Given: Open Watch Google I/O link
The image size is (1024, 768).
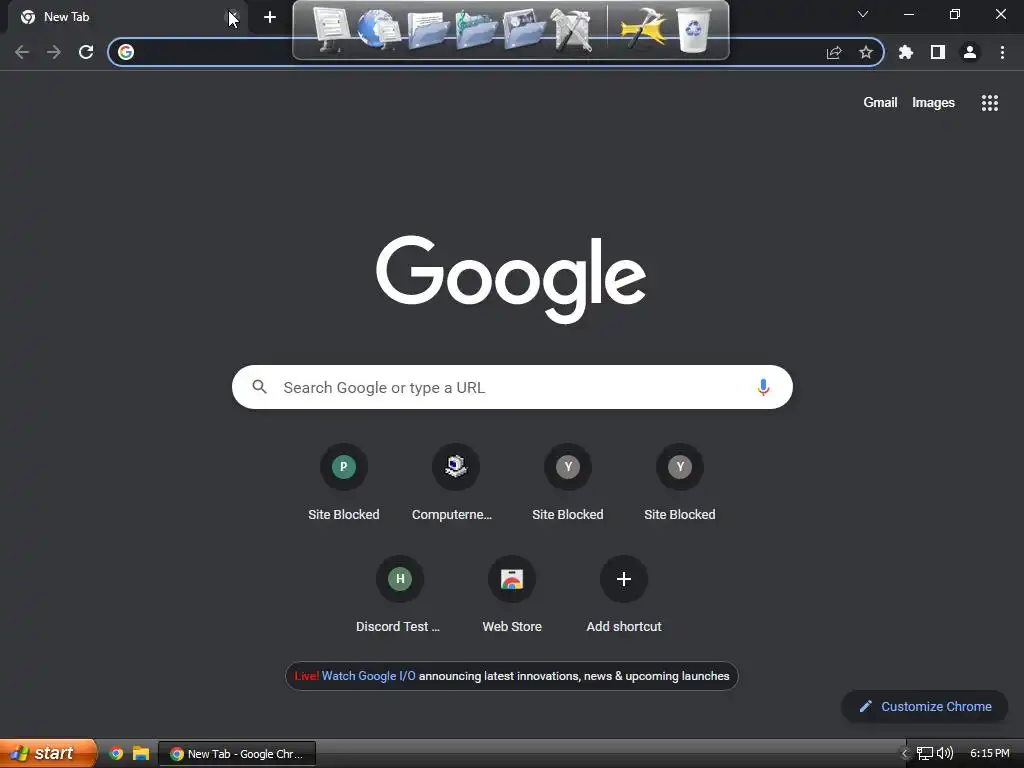Looking at the screenshot, I should [x=368, y=676].
